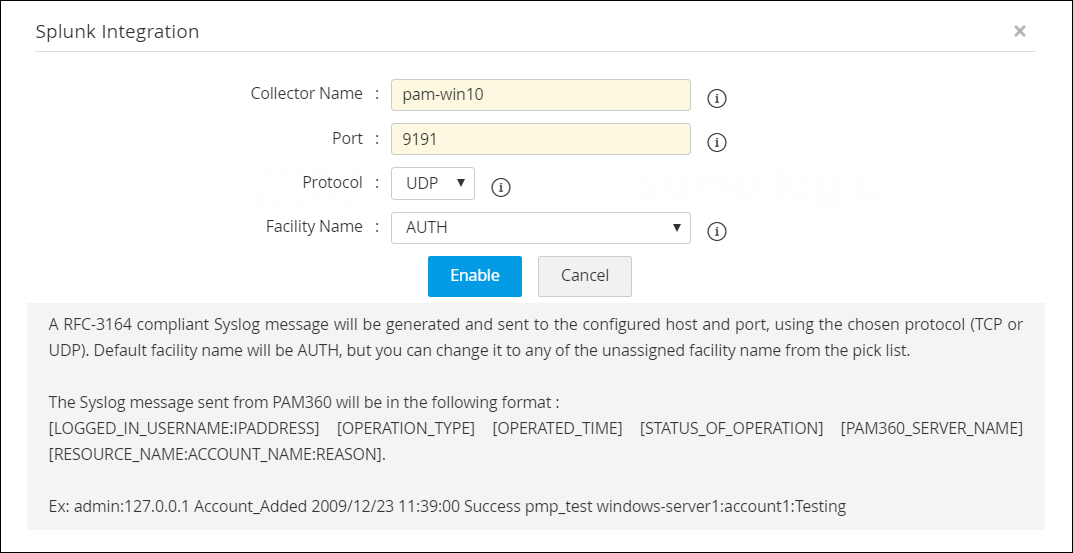Click the [STATUS_OF_OPERATION] format token
This screenshot has height=553, width=1073.
[732, 428]
